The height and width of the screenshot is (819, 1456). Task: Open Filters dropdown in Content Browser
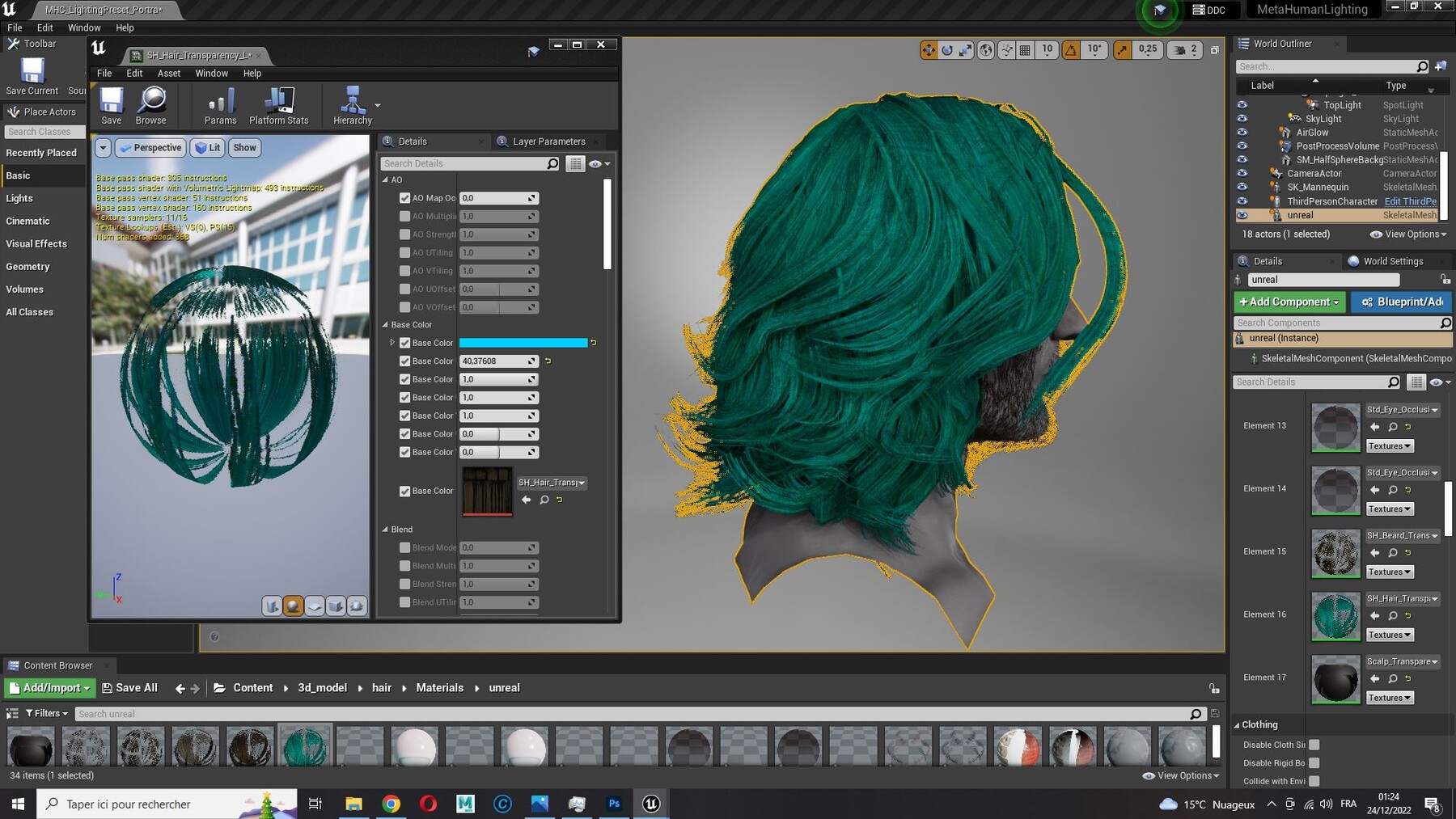pyautogui.click(x=47, y=714)
